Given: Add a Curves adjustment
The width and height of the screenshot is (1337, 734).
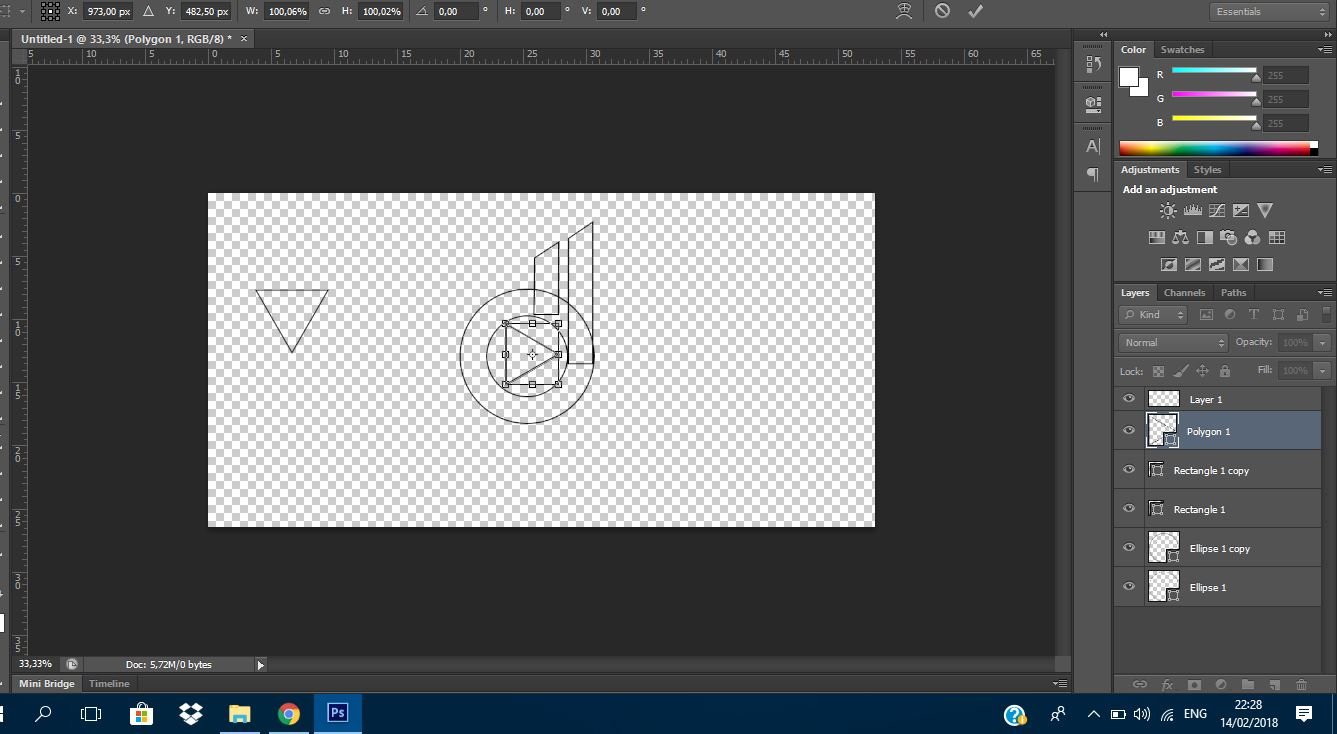Looking at the screenshot, I should [x=1217, y=211].
